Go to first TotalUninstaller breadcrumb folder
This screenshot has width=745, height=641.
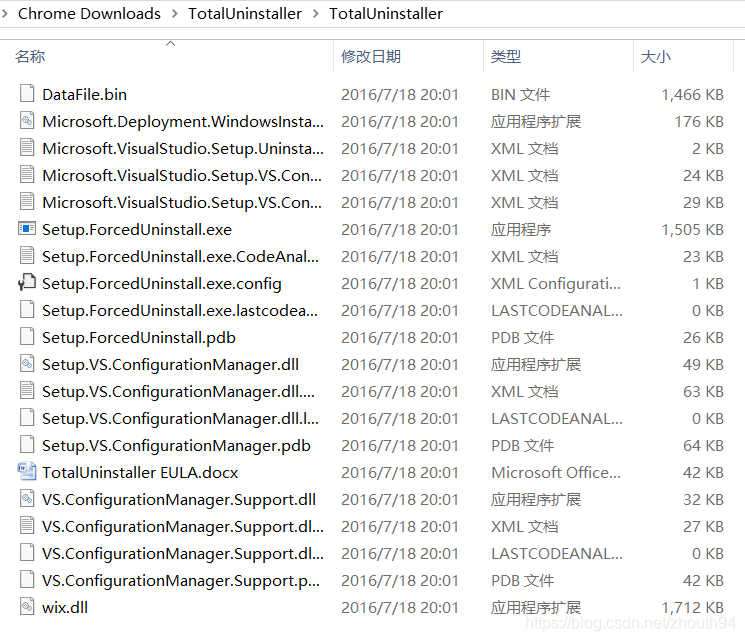tap(245, 14)
